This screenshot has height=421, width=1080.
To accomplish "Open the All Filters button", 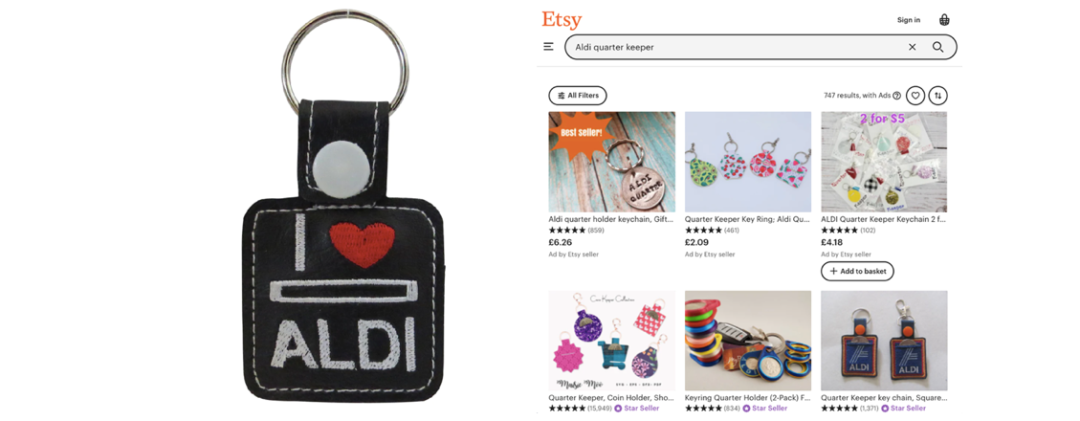I will tap(577, 96).
